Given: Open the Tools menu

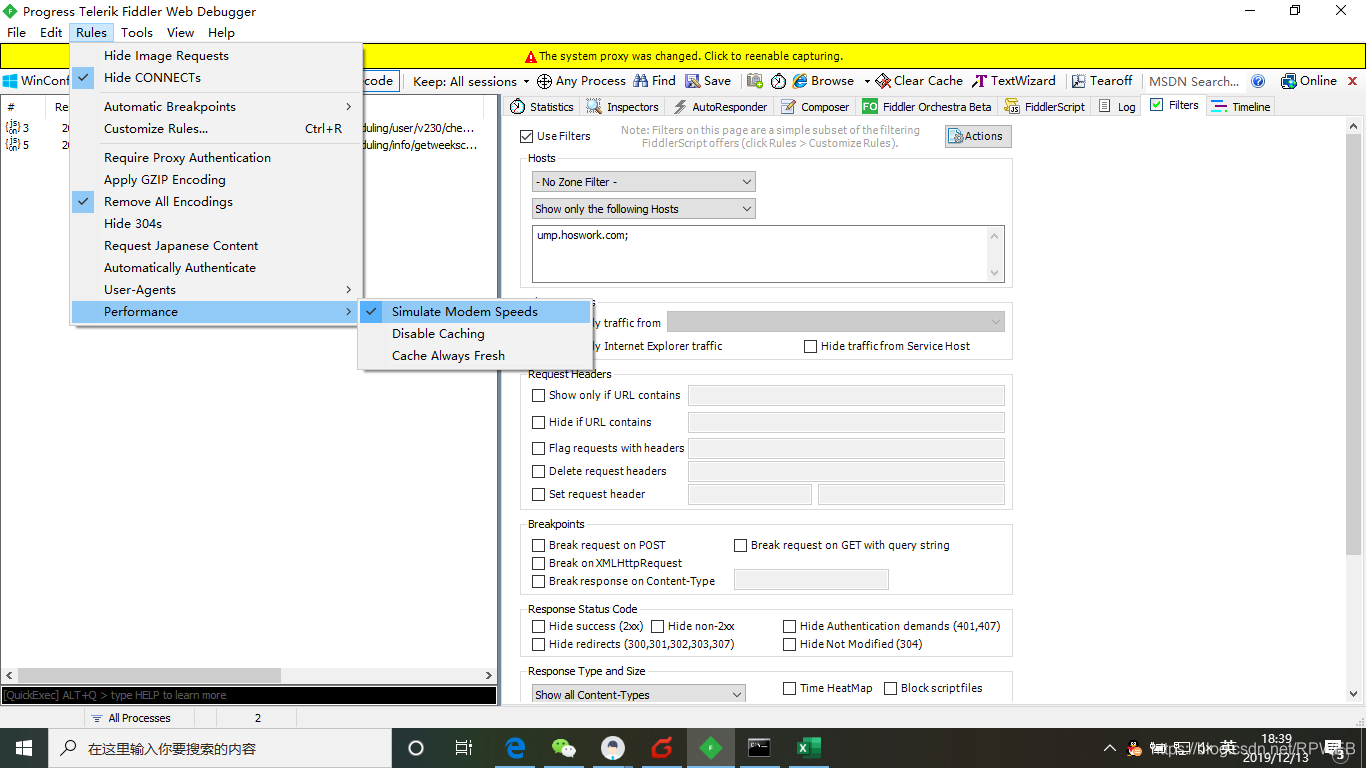Looking at the screenshot, I should 137,32.
